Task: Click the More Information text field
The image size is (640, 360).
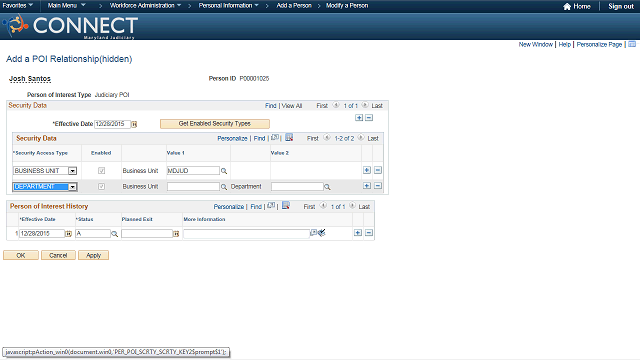Action: point(246,233)
